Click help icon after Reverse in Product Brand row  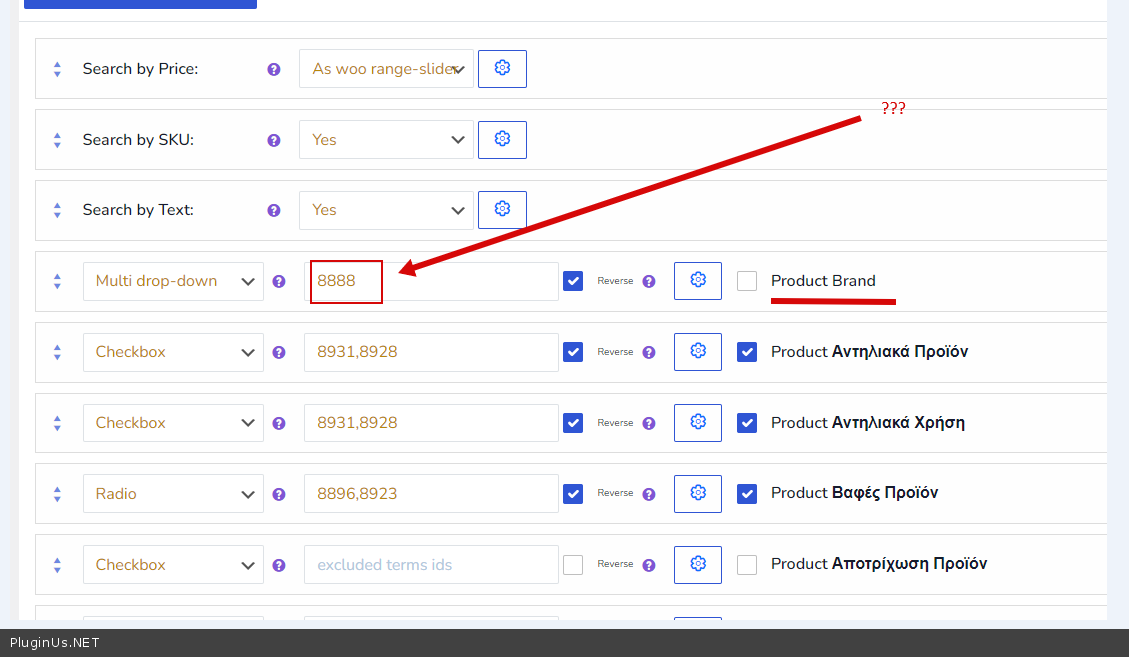pos(649,282)
